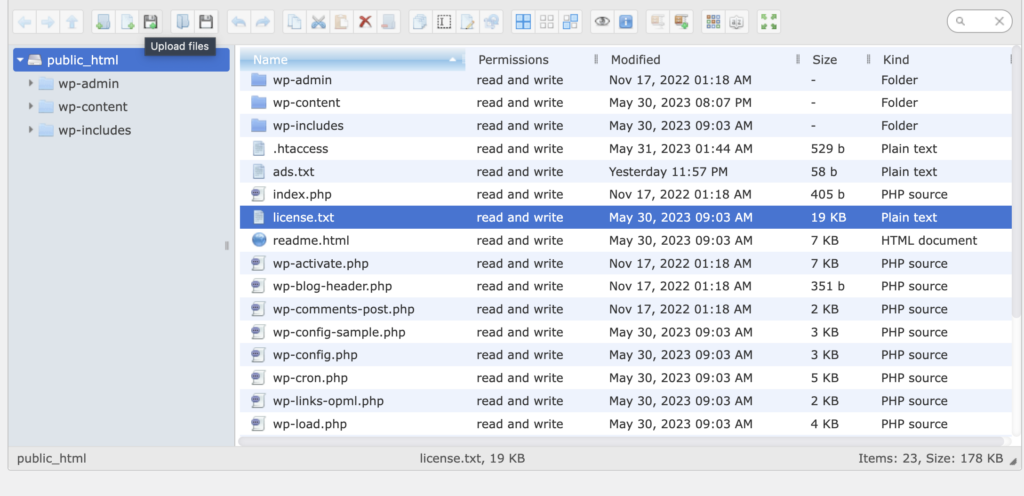
Task: Select wp-includes folder in tree sidebar
Action: point(94,130)
